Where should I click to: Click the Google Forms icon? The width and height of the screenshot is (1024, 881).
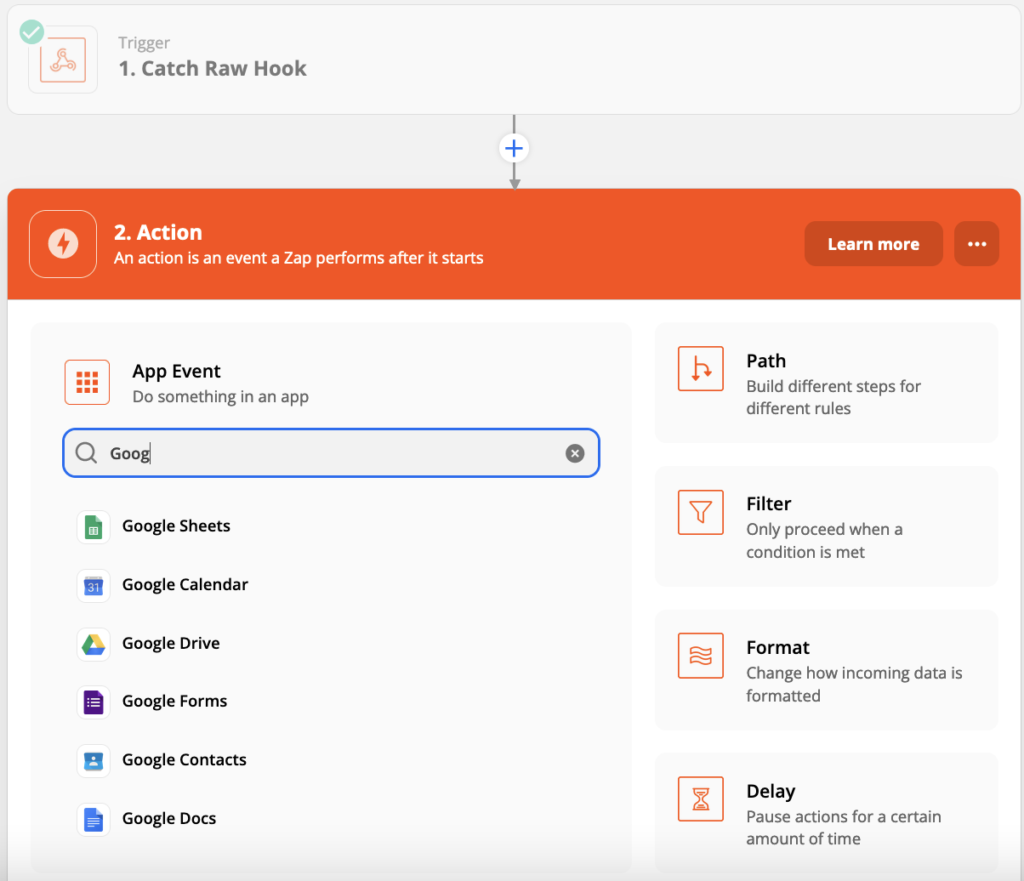click(x=93, y=702)
